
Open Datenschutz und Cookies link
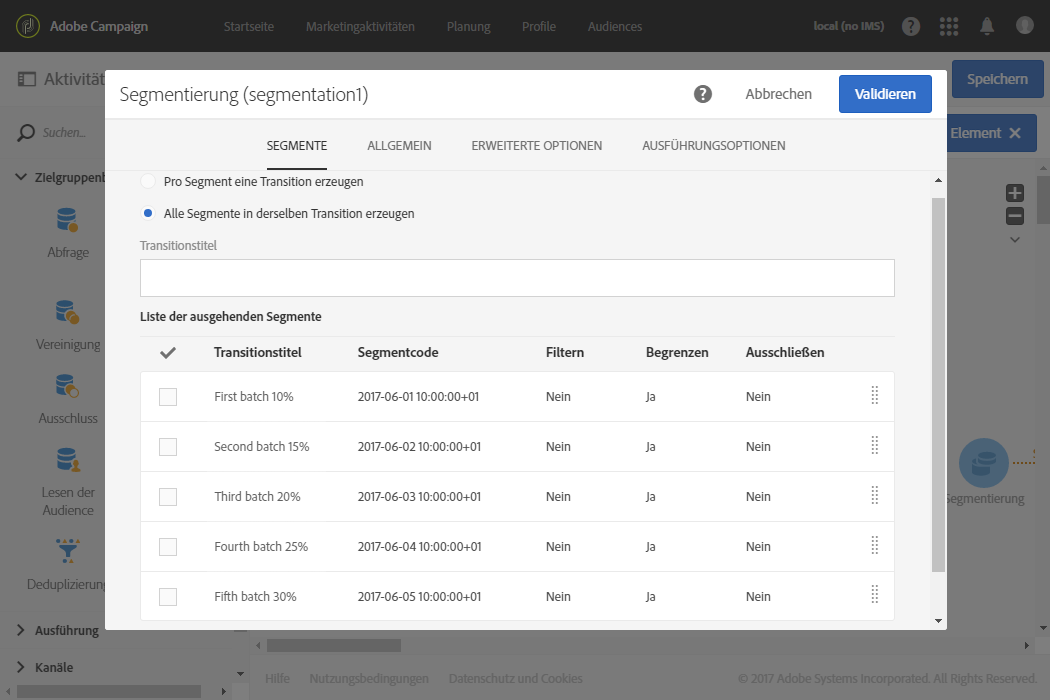click(516, 678)
